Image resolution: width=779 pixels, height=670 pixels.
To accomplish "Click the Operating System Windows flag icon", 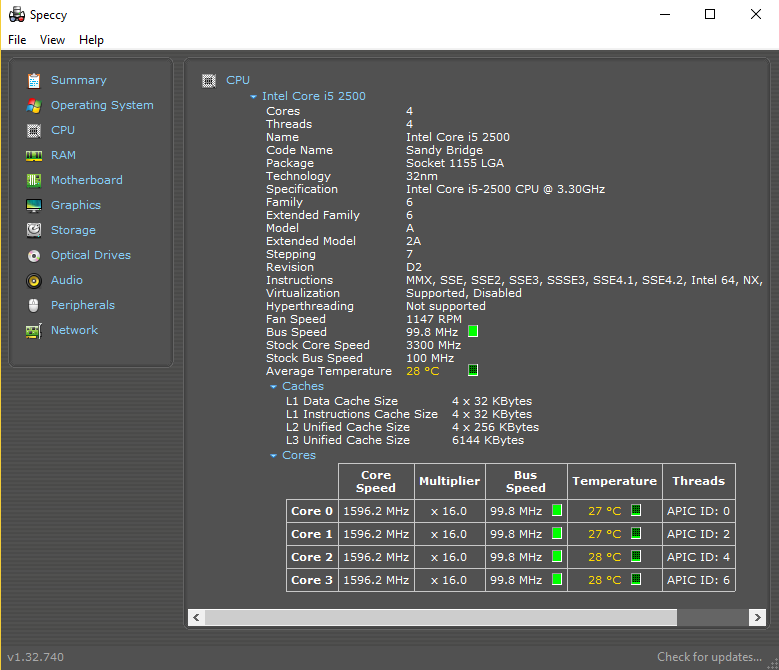I will click(x=34, y=105).
